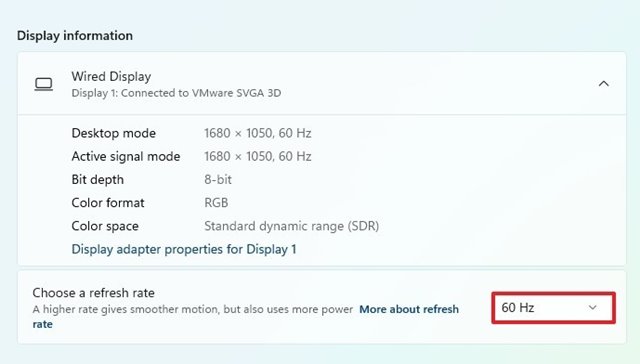The image size is (640, 364).
Task: Open the 60 Hz refresh rate dropdown
Action: click(553, 308)
